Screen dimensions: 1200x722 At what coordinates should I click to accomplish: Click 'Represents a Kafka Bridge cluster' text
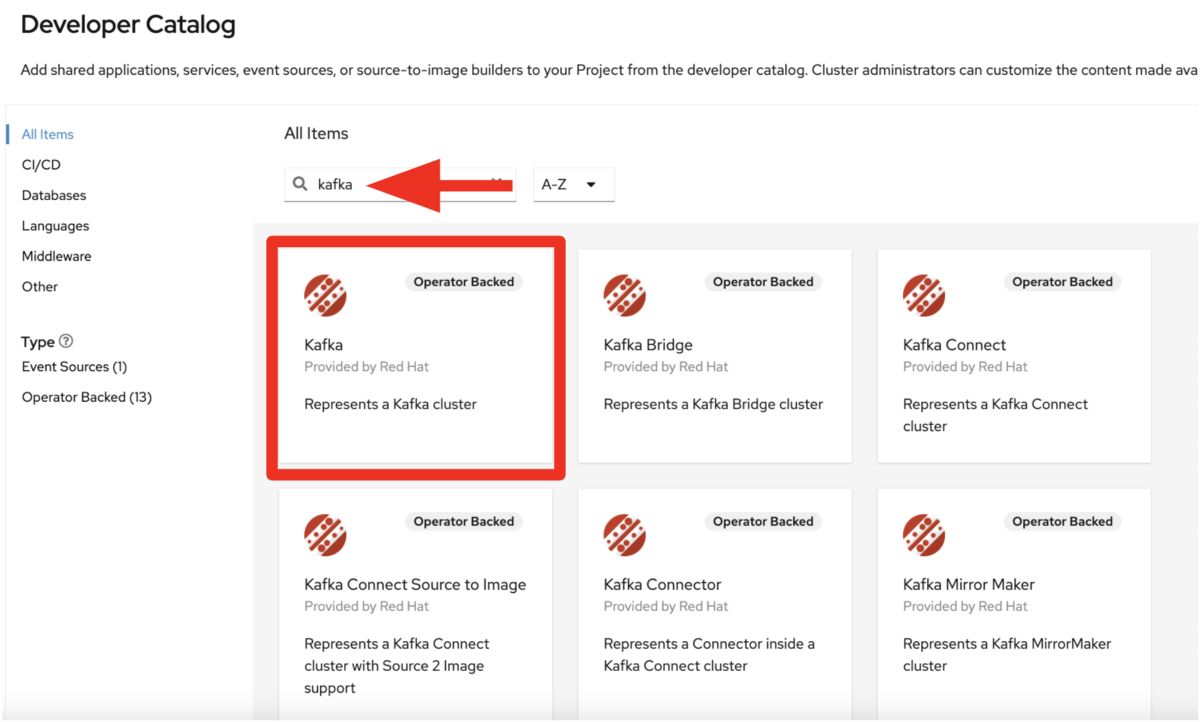click(x=714, y=405)
